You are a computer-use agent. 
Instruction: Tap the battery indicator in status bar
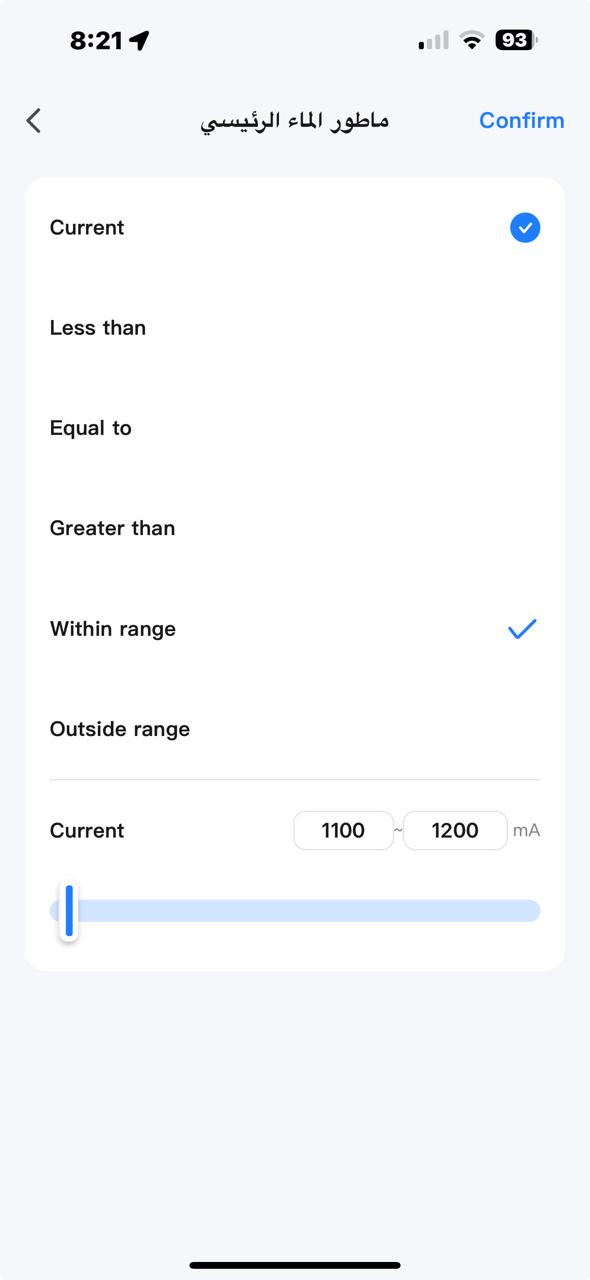click(x=517, y=40)
